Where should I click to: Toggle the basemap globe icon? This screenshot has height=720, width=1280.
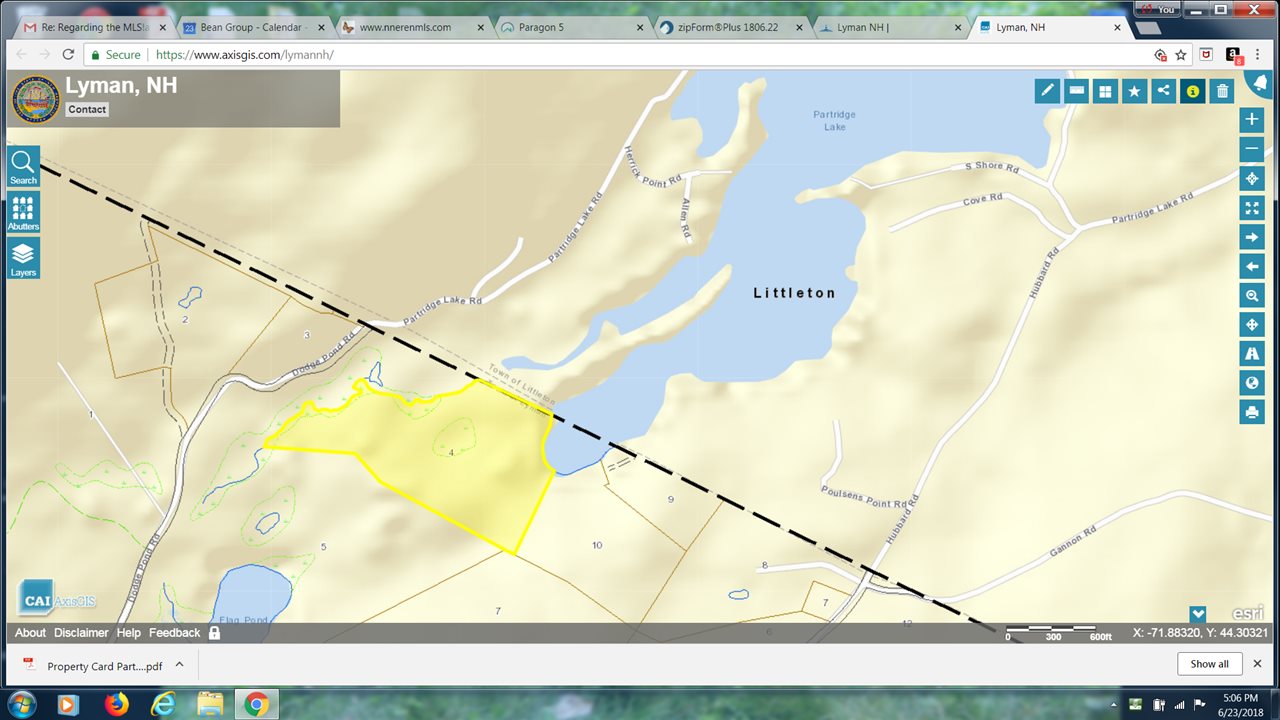coord(1252,382)
